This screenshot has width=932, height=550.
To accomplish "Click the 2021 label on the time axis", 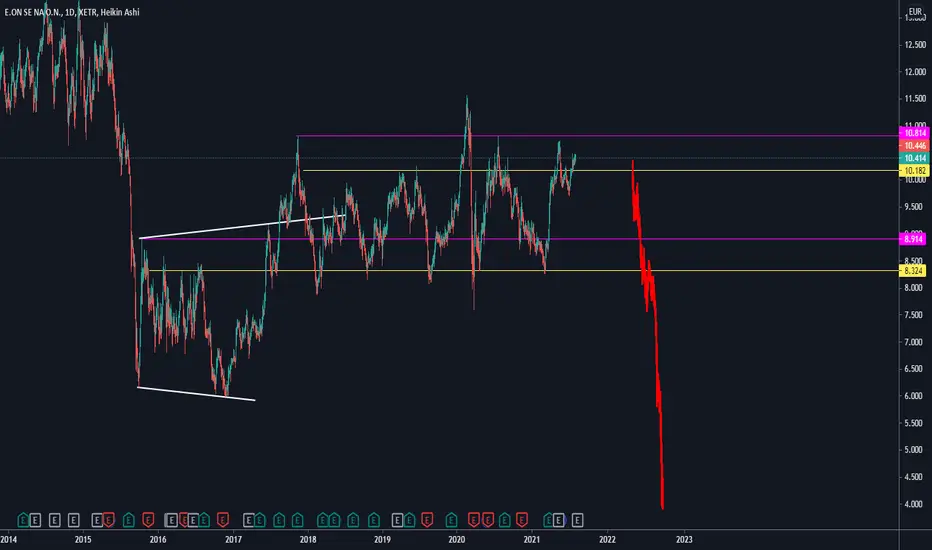I will point(531,540).
